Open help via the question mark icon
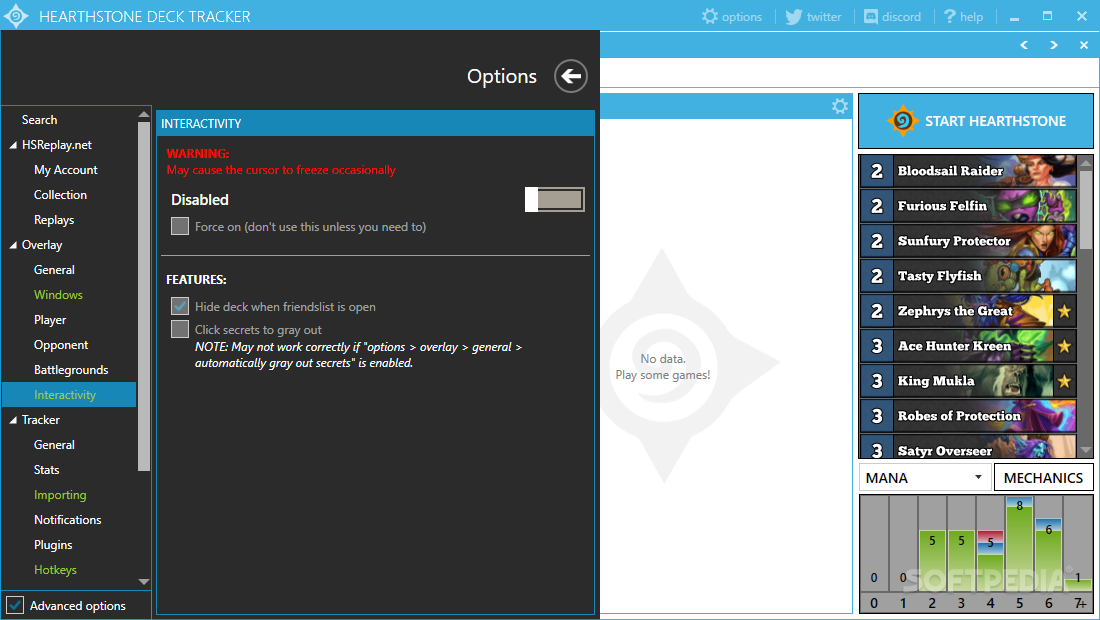1100x620 pixels. coord(950,16)
